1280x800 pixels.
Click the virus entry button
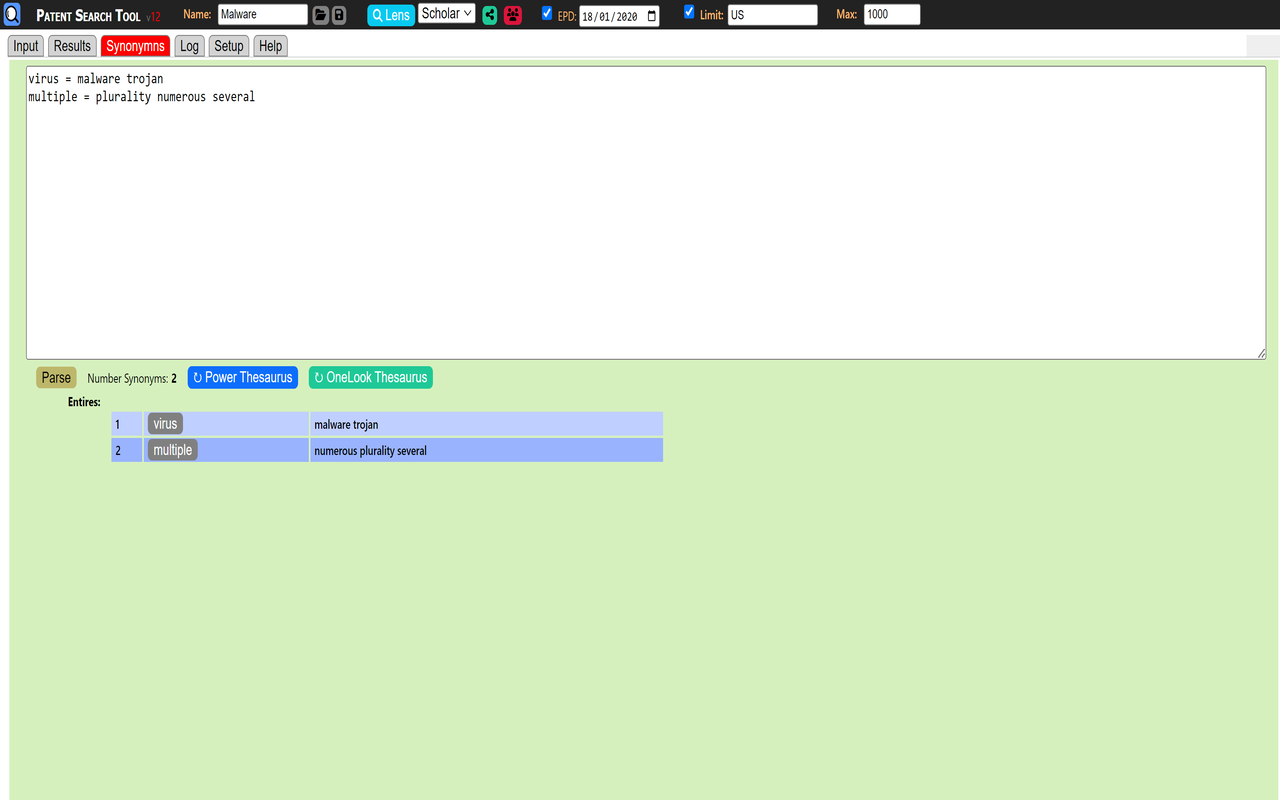pyautogui.click(x=165, y=424)
